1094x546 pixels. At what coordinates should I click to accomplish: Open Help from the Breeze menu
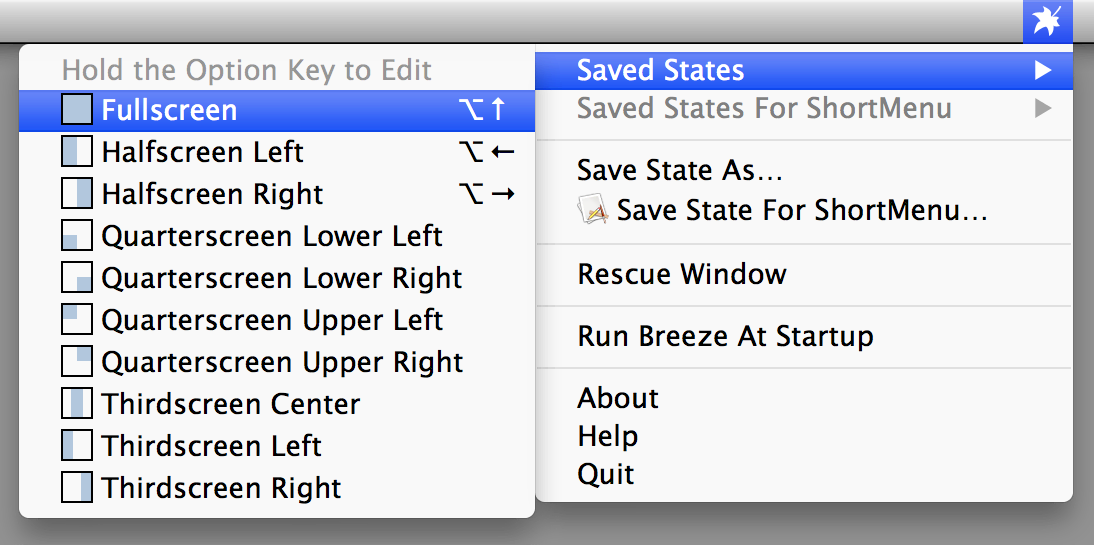[x=608, y=436]
